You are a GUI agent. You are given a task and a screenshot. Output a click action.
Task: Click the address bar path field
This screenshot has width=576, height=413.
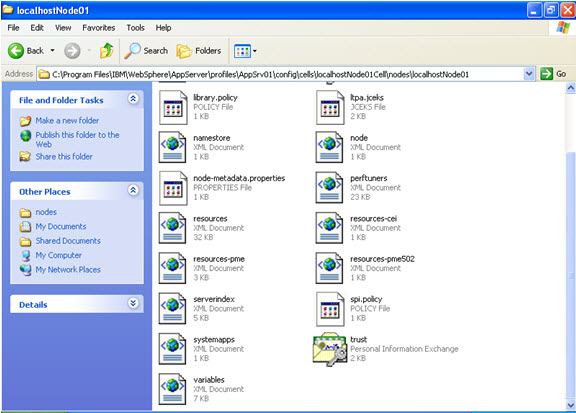(281, 74)
